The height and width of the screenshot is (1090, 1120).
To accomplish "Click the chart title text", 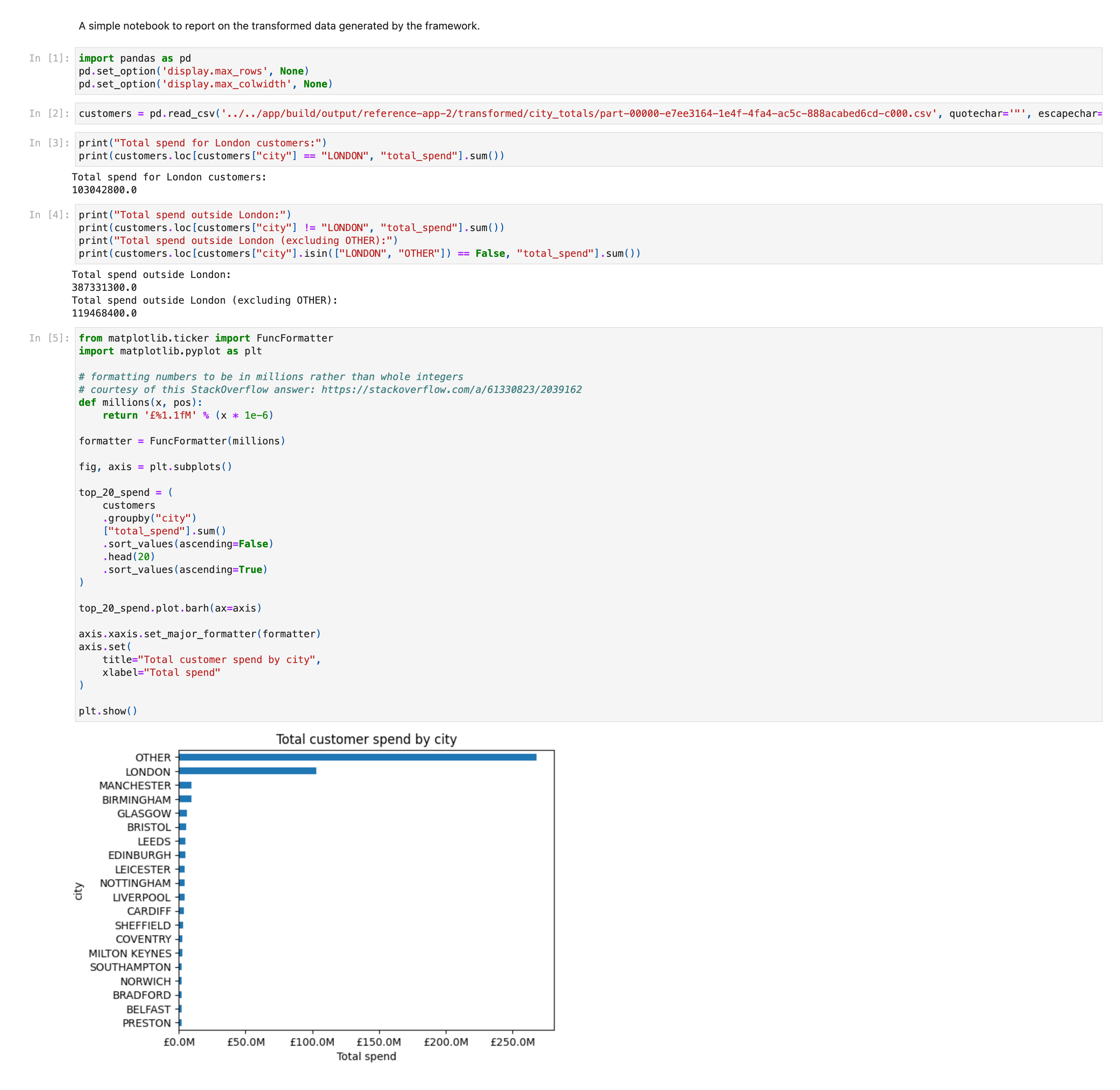I will tap(366, 739).
